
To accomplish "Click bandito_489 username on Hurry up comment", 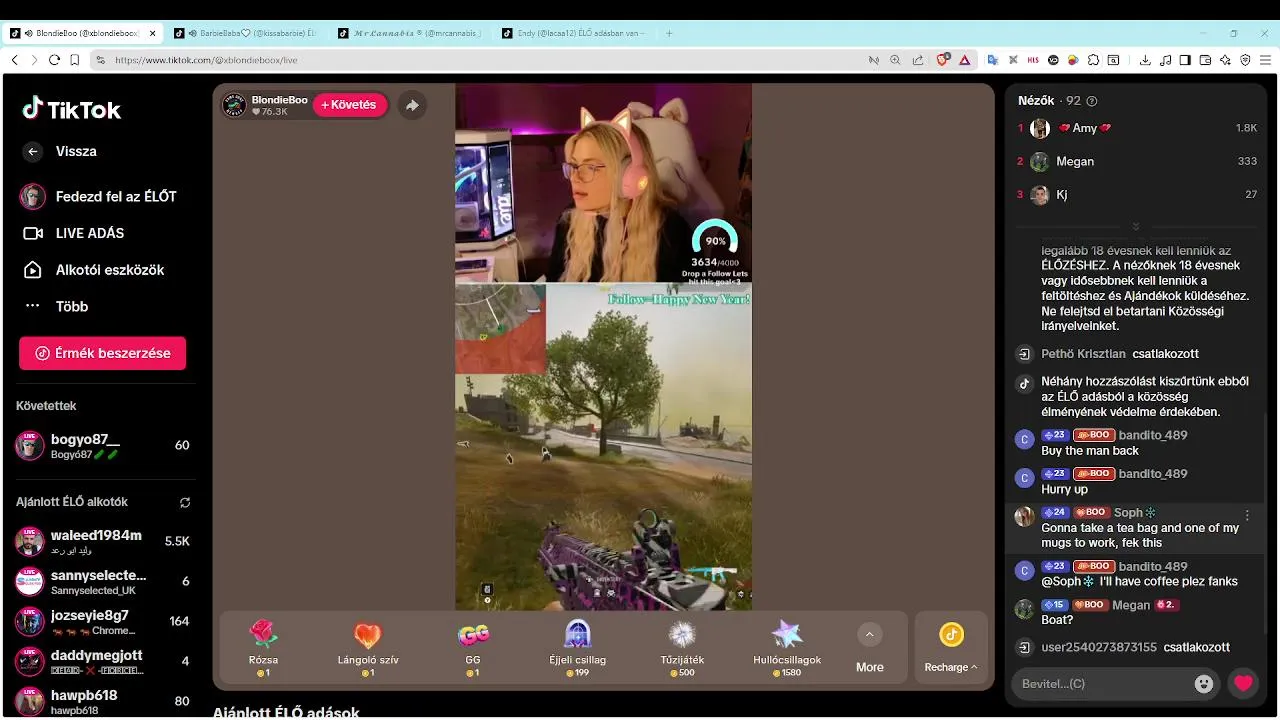I will pyautogui.click(x=1153, y=474).
